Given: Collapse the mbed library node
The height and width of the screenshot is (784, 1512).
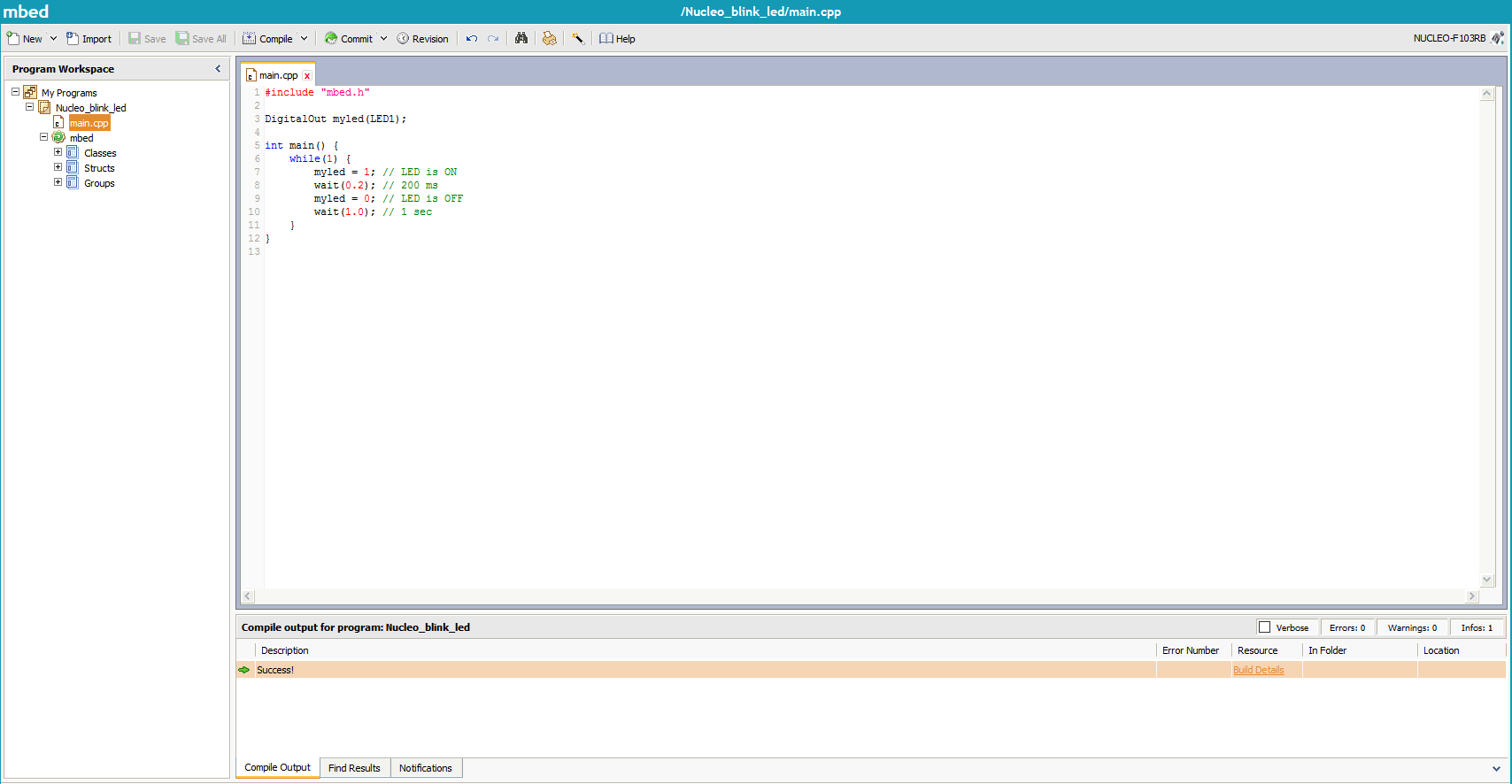Looking at the screenshot, I should click(x=43, y=137).
